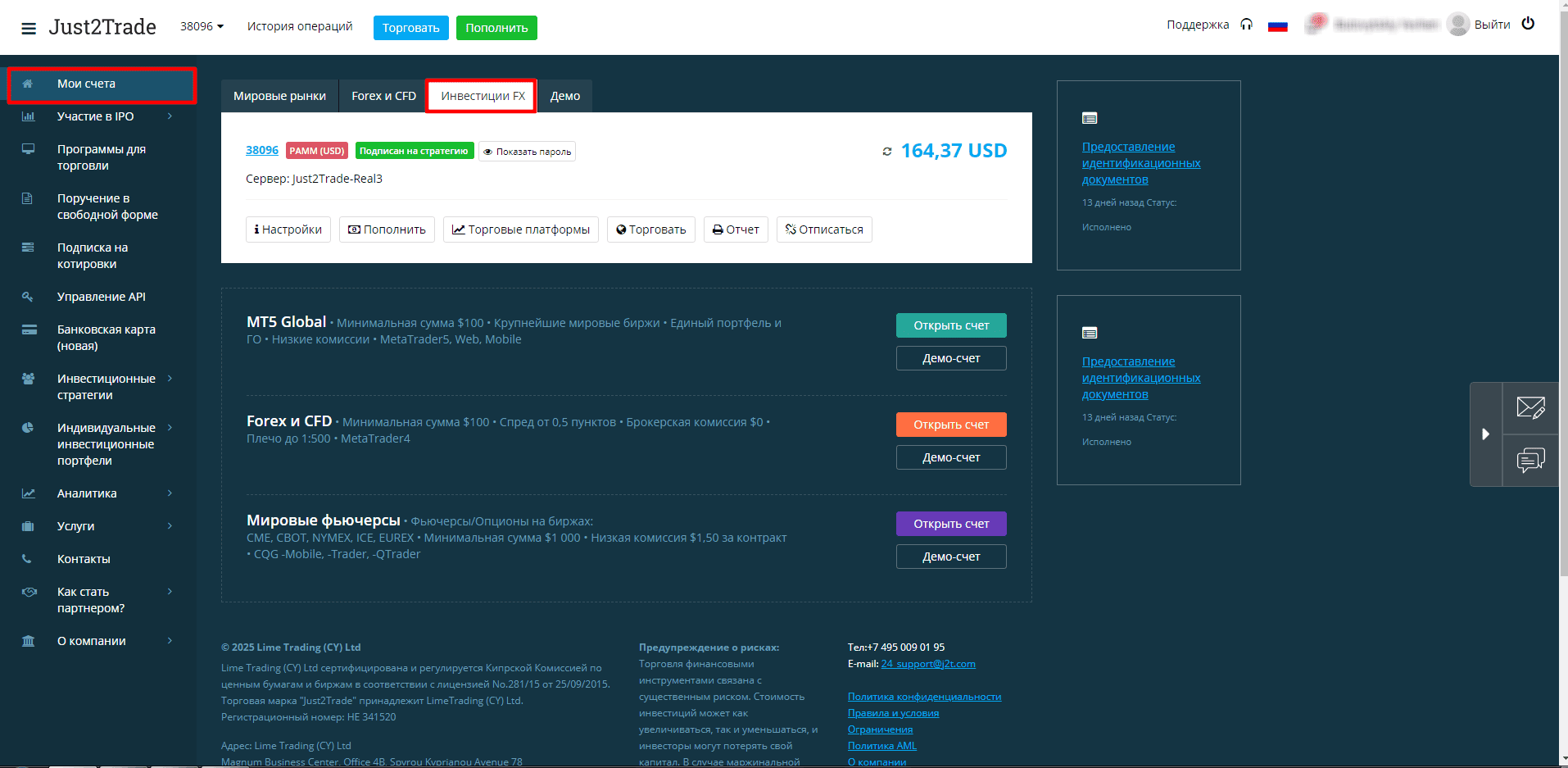Open account number 38096 link
The width and height of the screenshot is (1568, 768).
(262, 150)
